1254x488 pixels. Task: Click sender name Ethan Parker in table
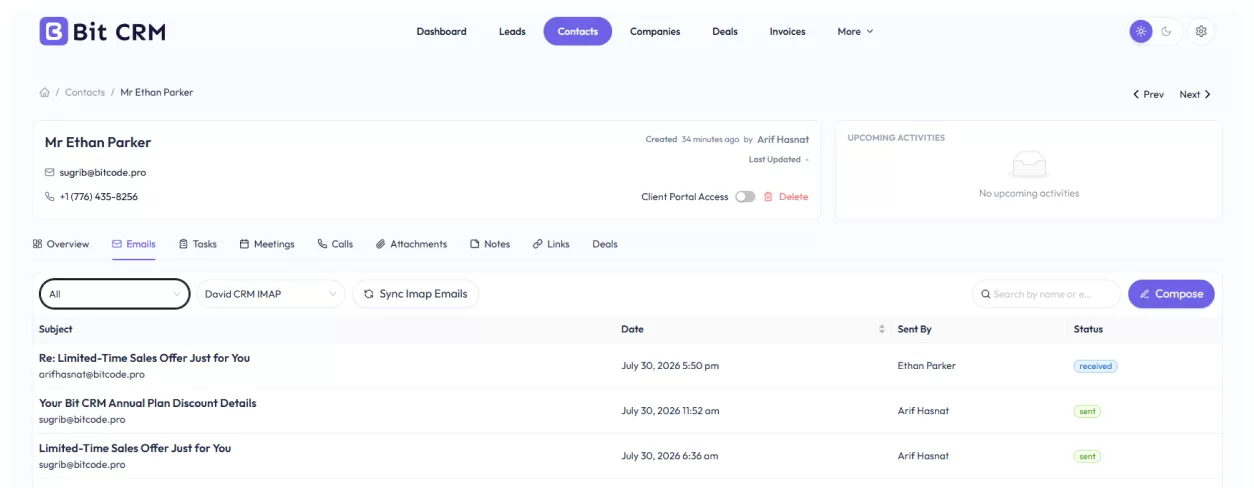point(927,366)
